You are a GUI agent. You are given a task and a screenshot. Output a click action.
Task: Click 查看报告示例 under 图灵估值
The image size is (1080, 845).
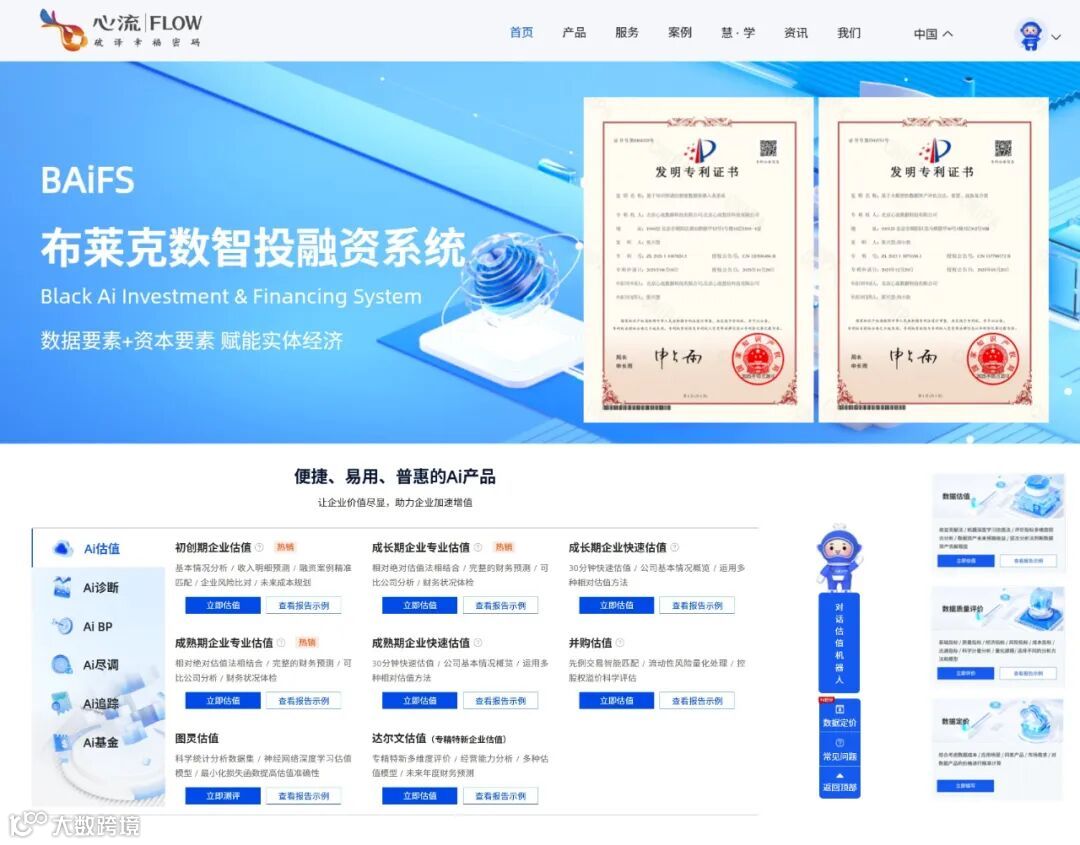tap(304, 795)
